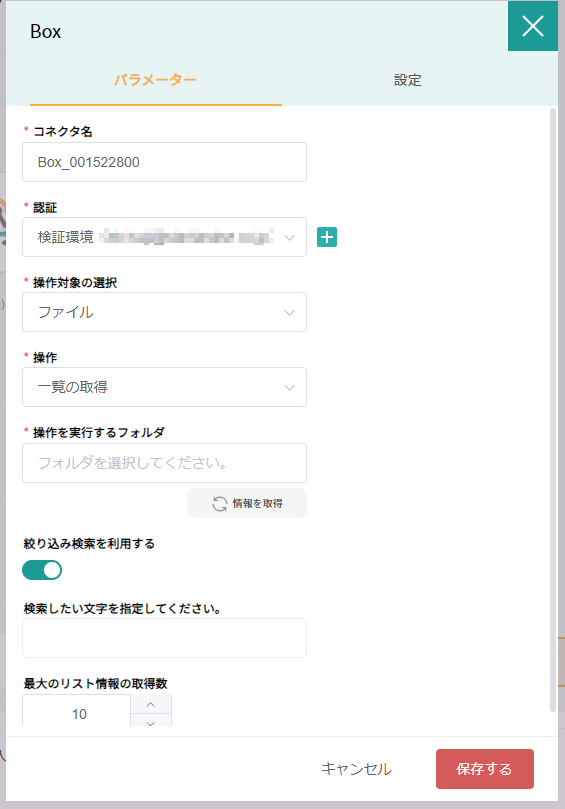This screenshot has height=809, width=565.
Task: Click the number field showing 10
Action: (x=76, y=711)
